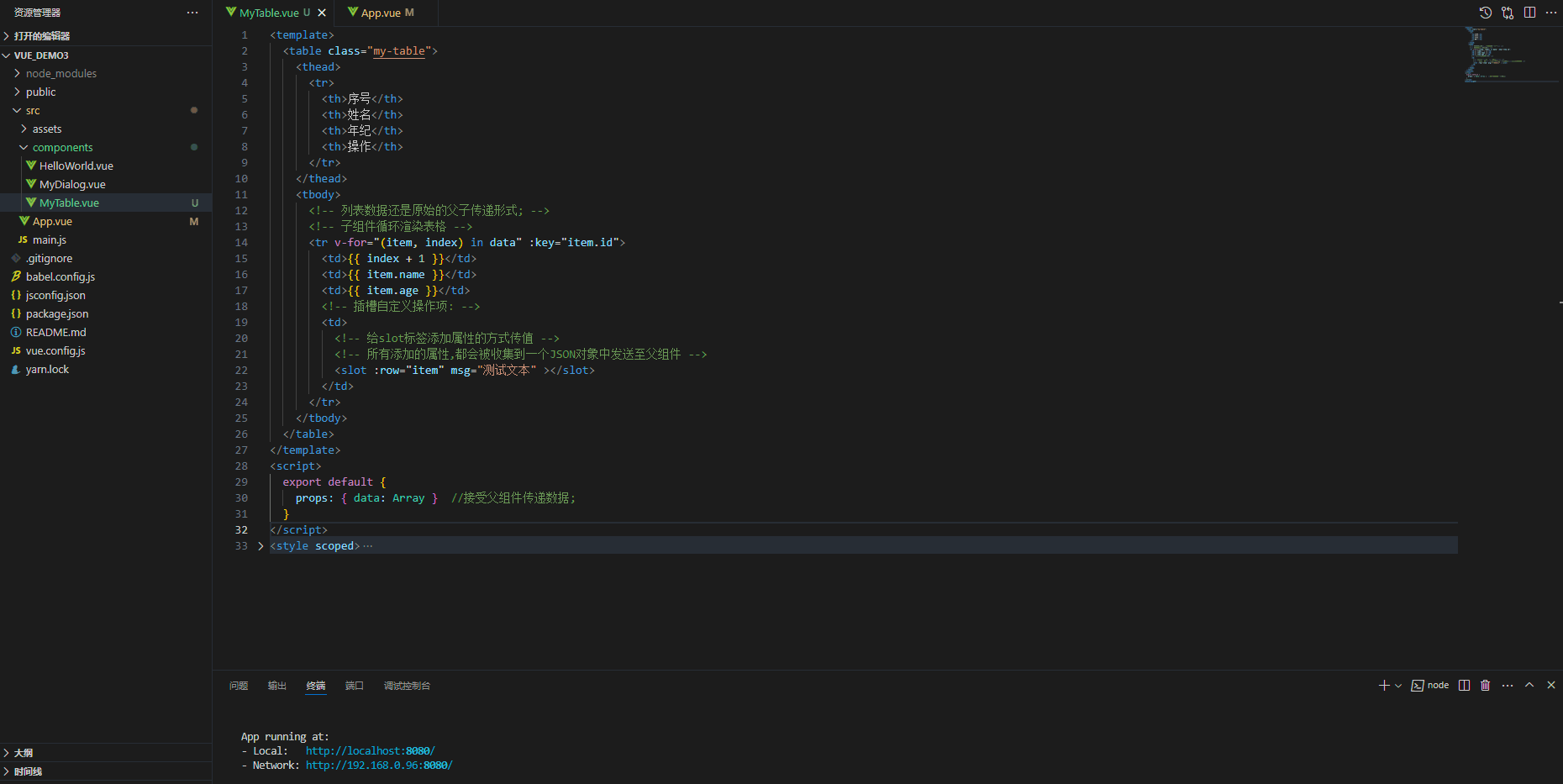Open the Explorer panel's more actions ellipsis
The image size is (1563, 784).
(192, 13)
